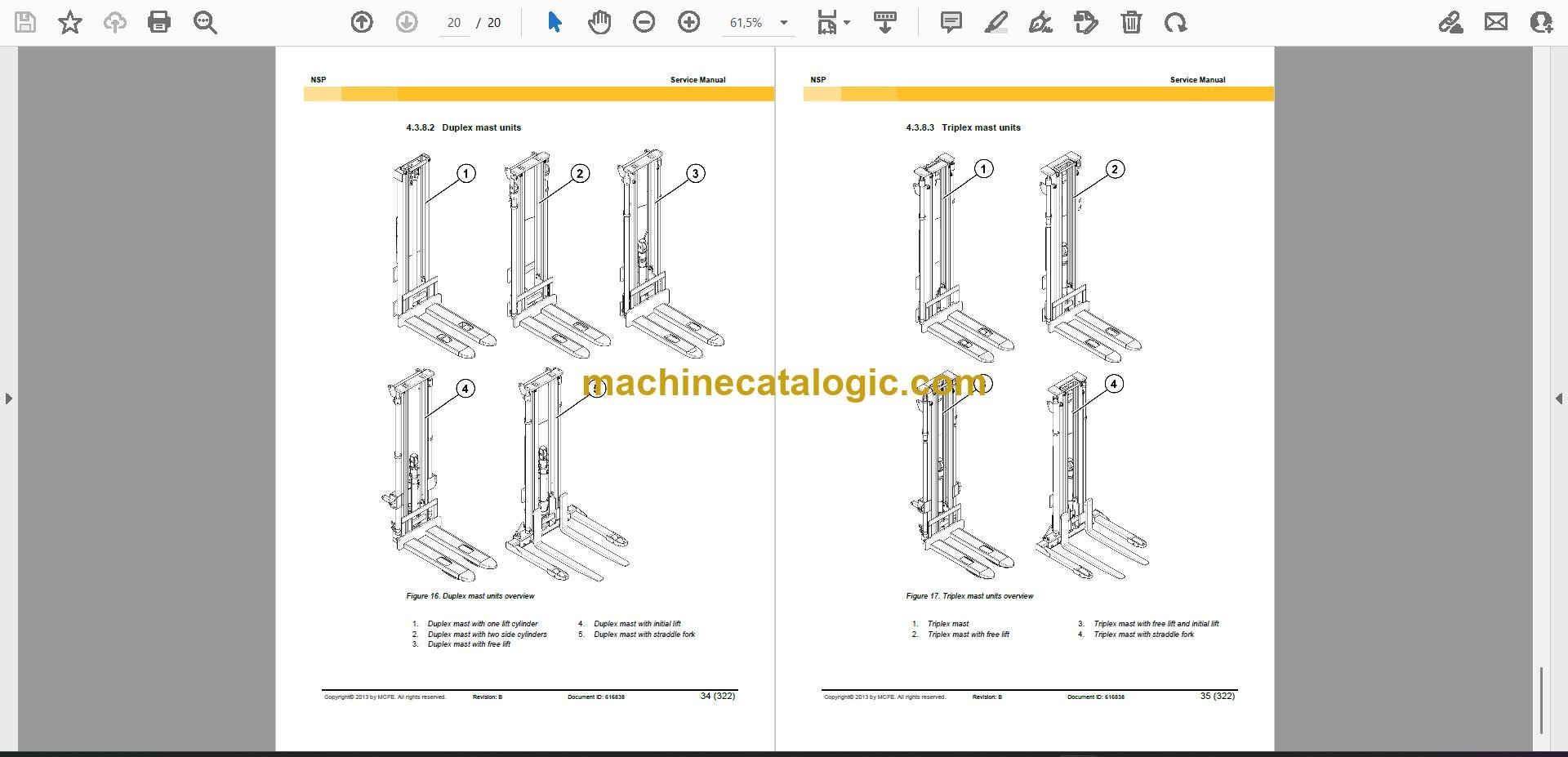Click text 'Duplex mast with straddle fork'

pos(644,635)
